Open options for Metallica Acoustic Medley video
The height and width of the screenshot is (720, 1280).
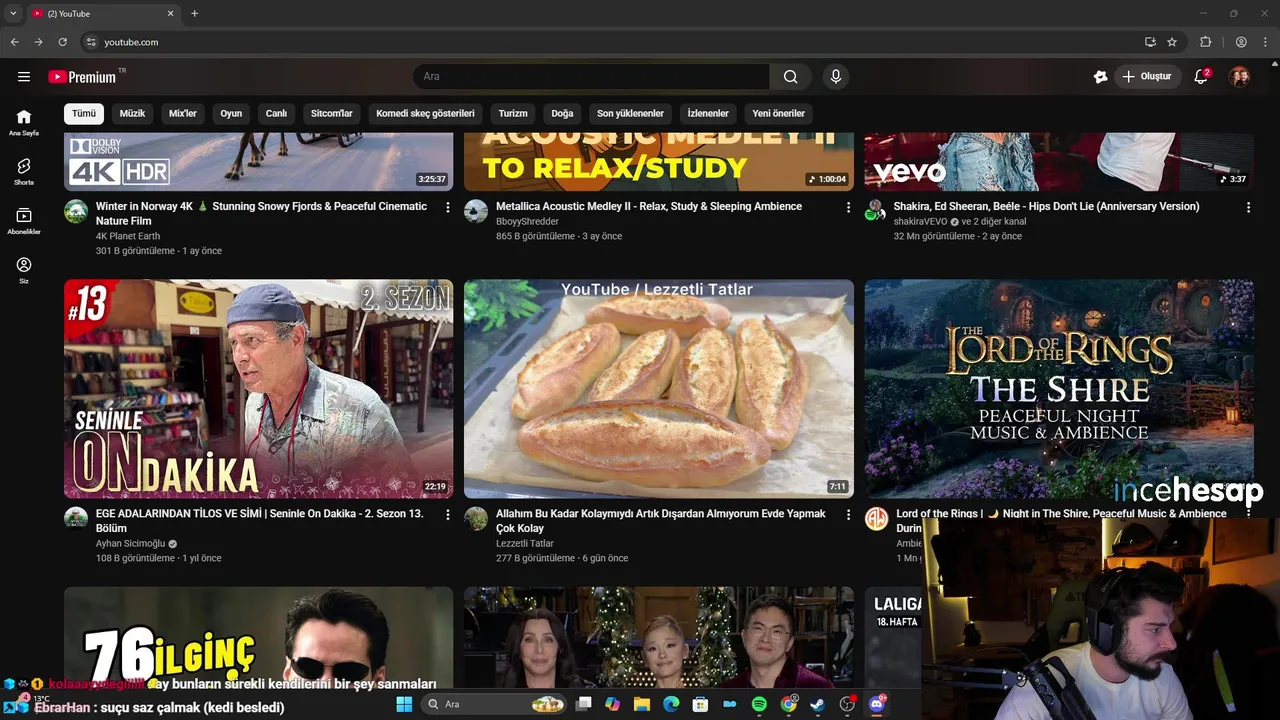[x=848, y=207]
